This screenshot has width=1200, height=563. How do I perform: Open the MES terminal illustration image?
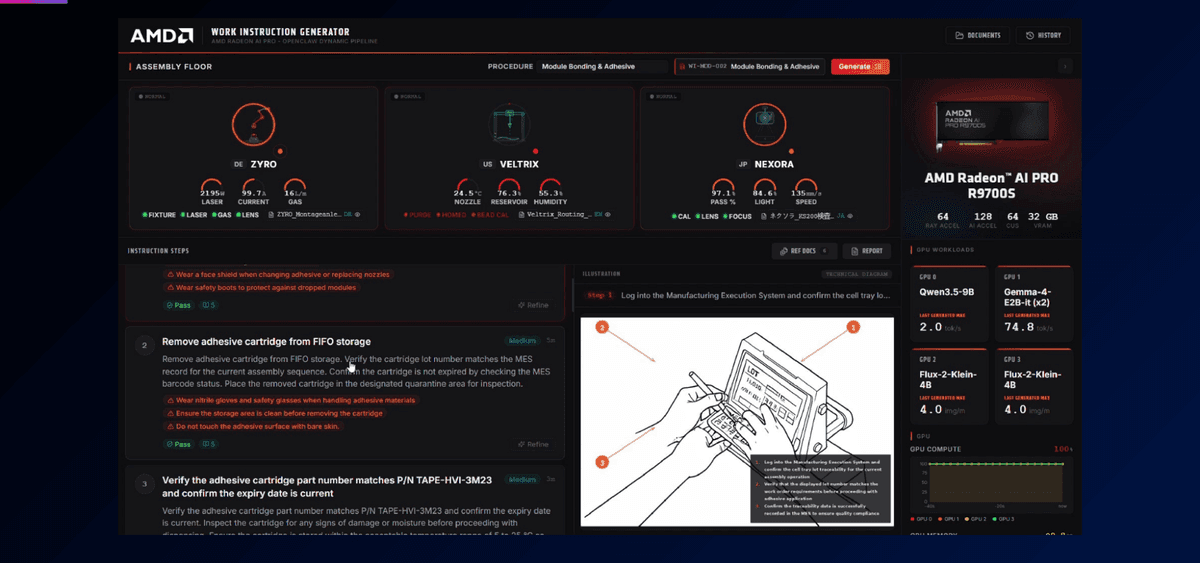pos(737,421)
